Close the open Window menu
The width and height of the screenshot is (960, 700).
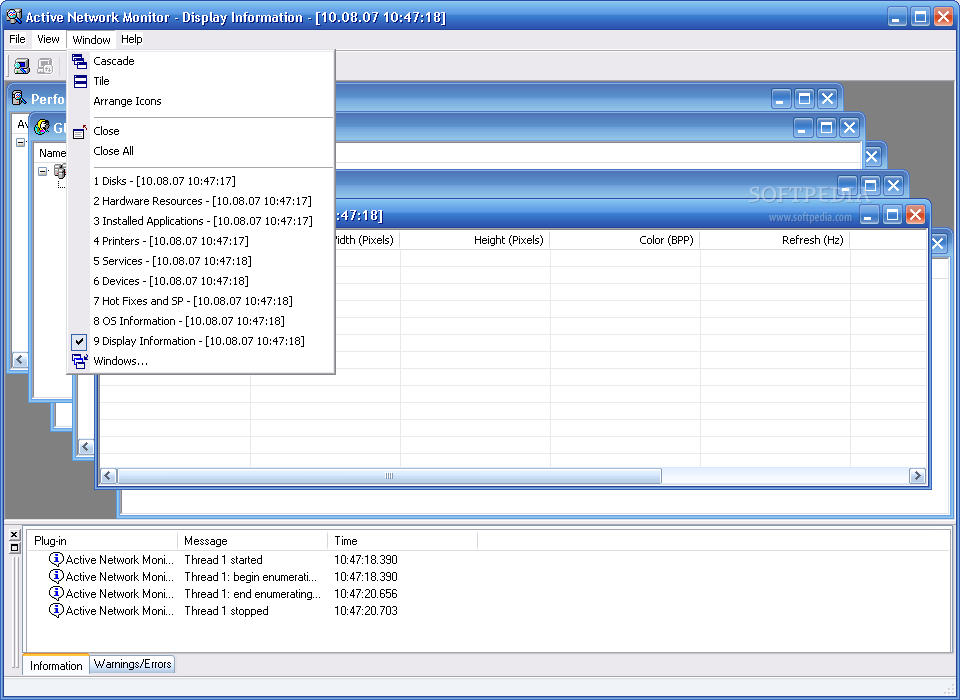point(91,40)
